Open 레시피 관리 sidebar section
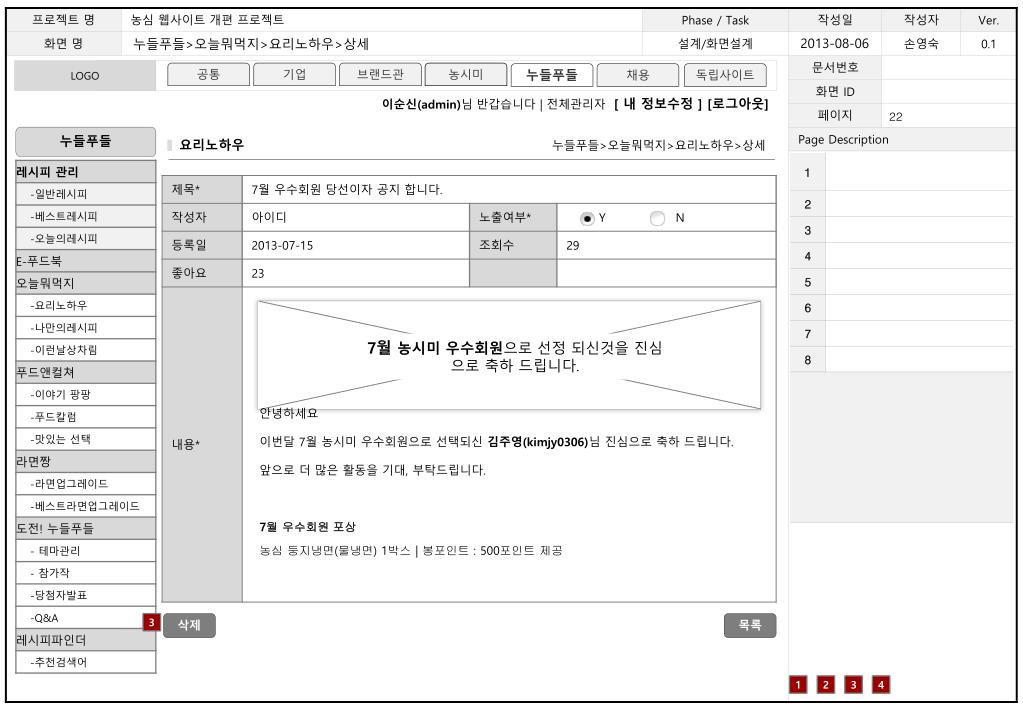This screenshot has height=708, width=1023. (85, 172)
